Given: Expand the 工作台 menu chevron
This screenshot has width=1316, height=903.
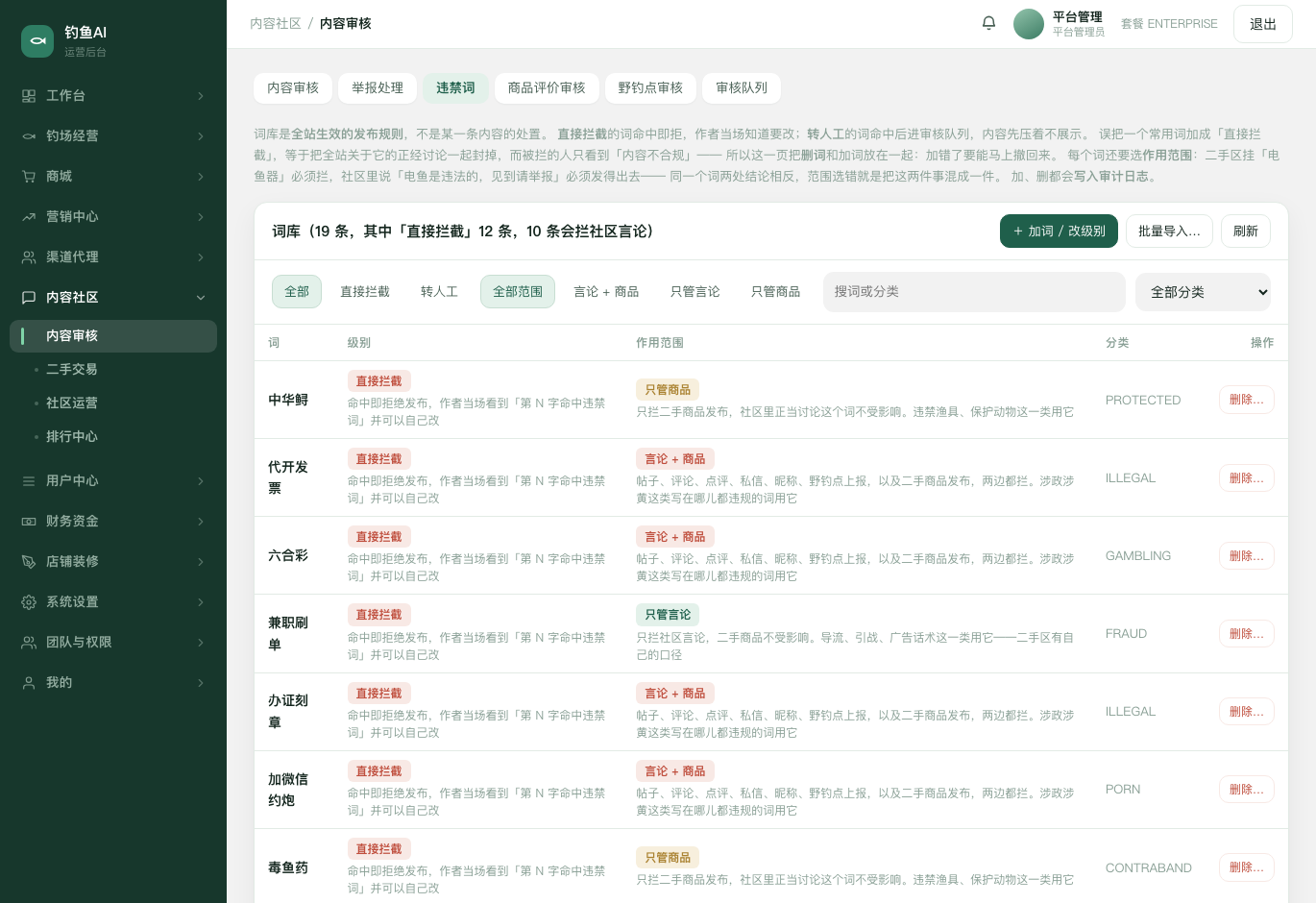Looking at the screenshot, I should (201, 96).
